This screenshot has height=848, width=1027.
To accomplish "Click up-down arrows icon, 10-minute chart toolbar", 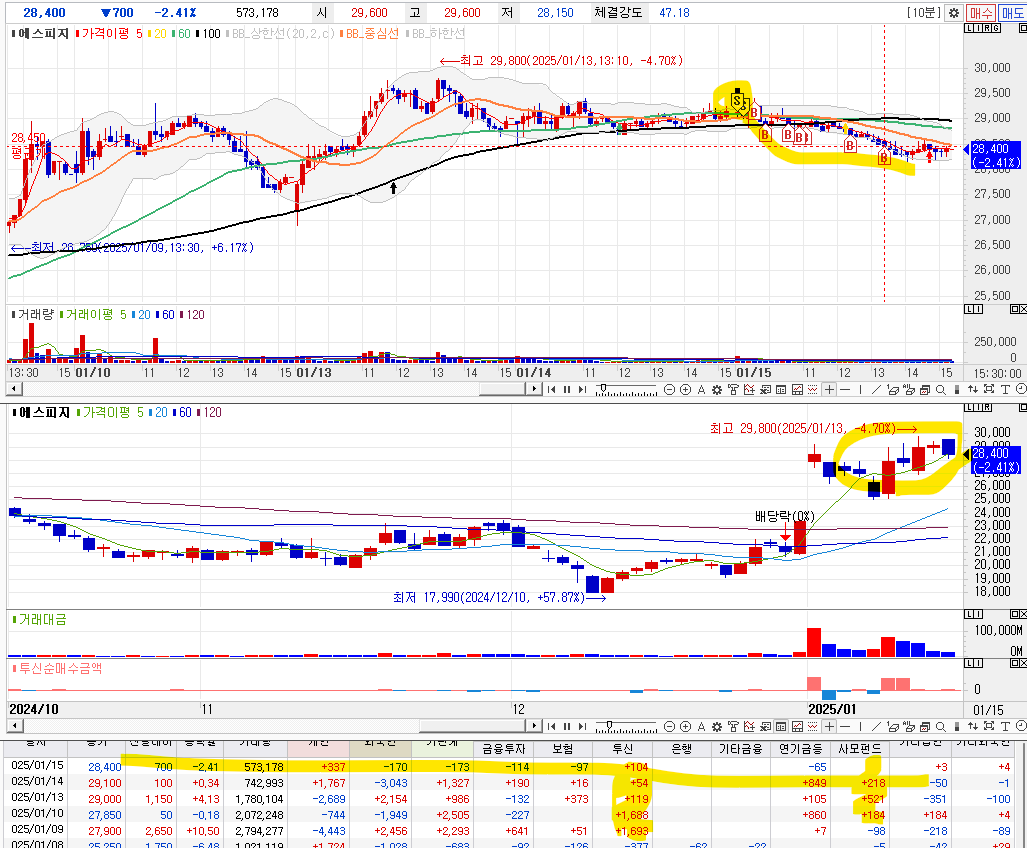I will pos(973,390).
